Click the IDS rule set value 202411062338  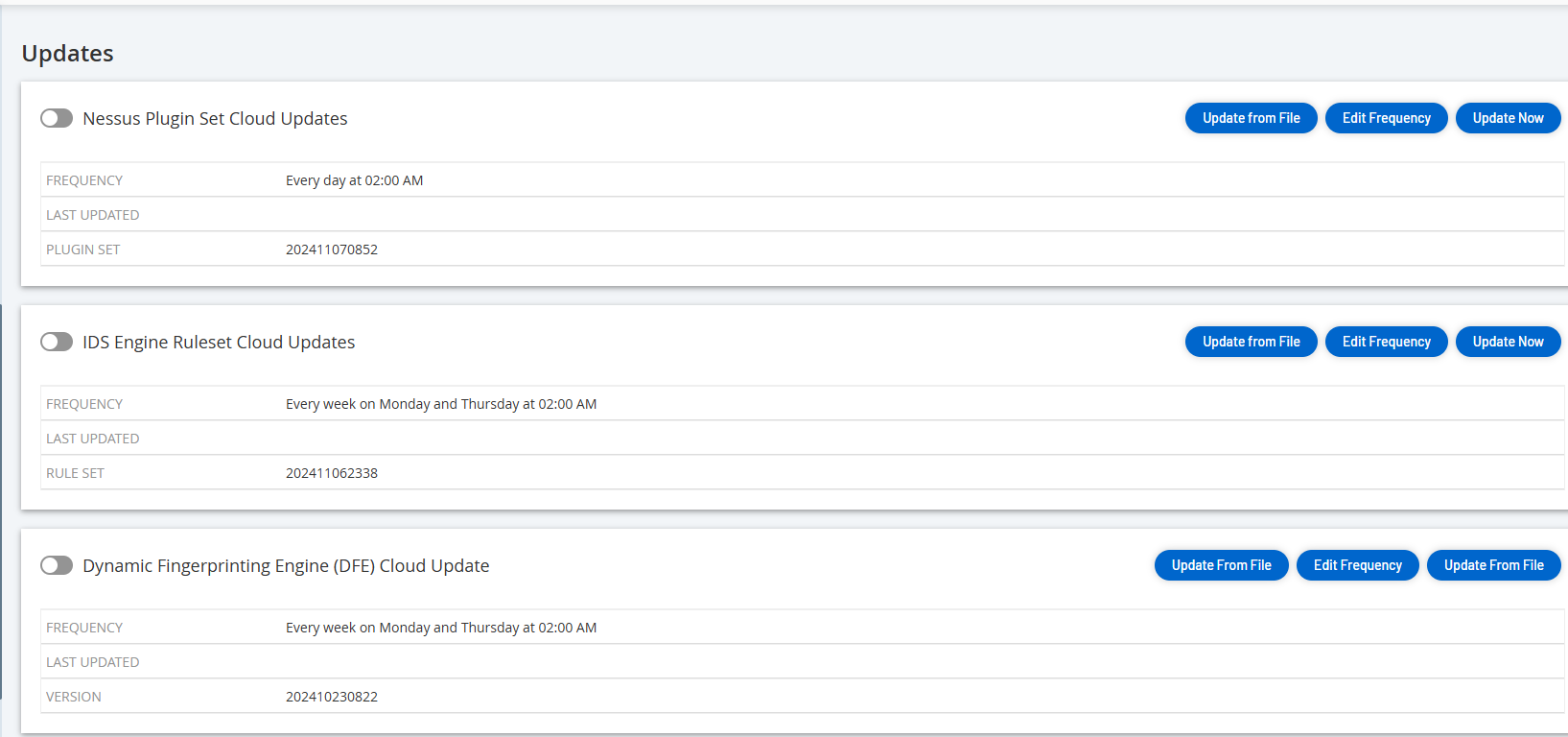coord(332,473)
